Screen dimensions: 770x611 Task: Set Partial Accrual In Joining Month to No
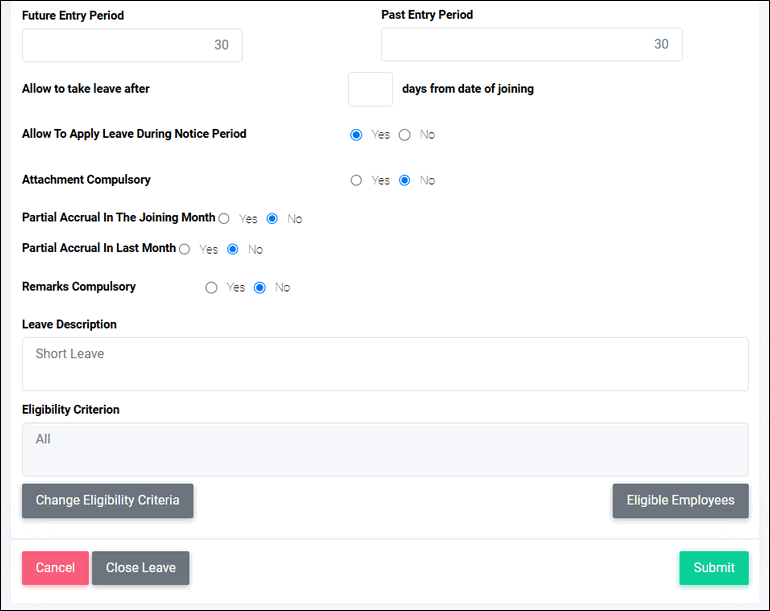pyautogui.click(x=272, y=219)
